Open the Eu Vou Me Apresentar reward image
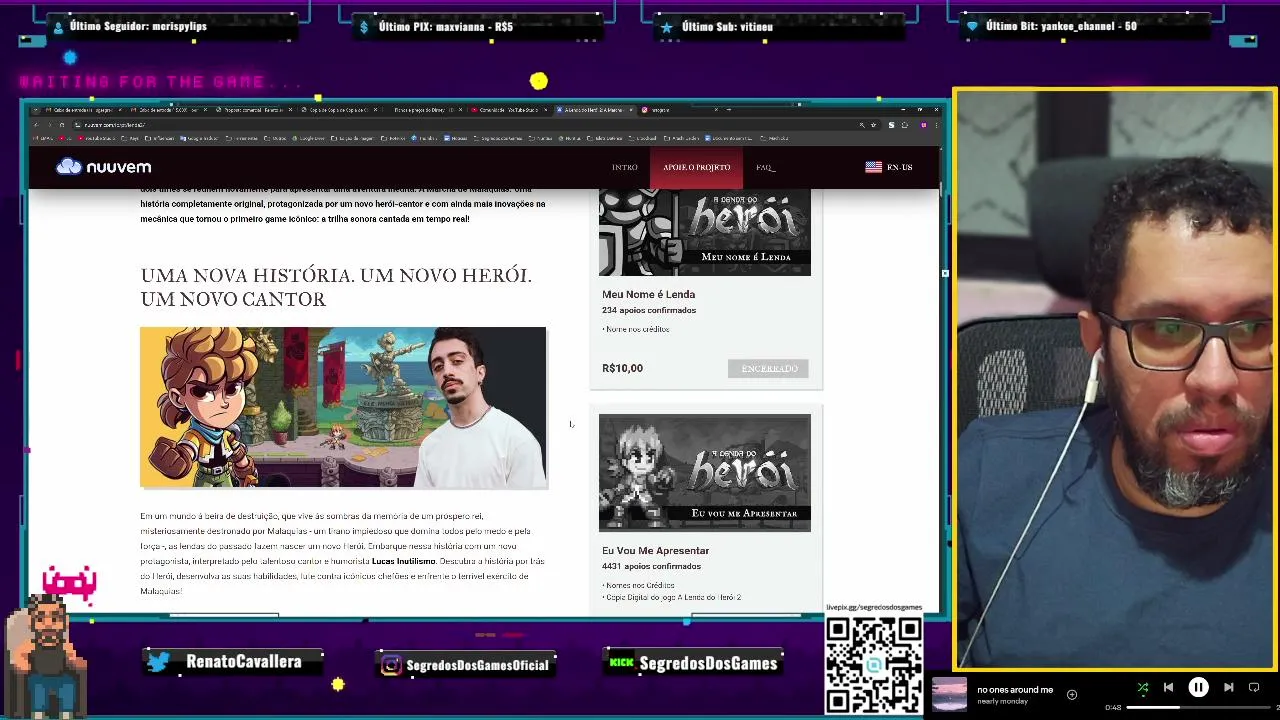The height and width of the screenshot is (720, 1280). click(705, 472)
